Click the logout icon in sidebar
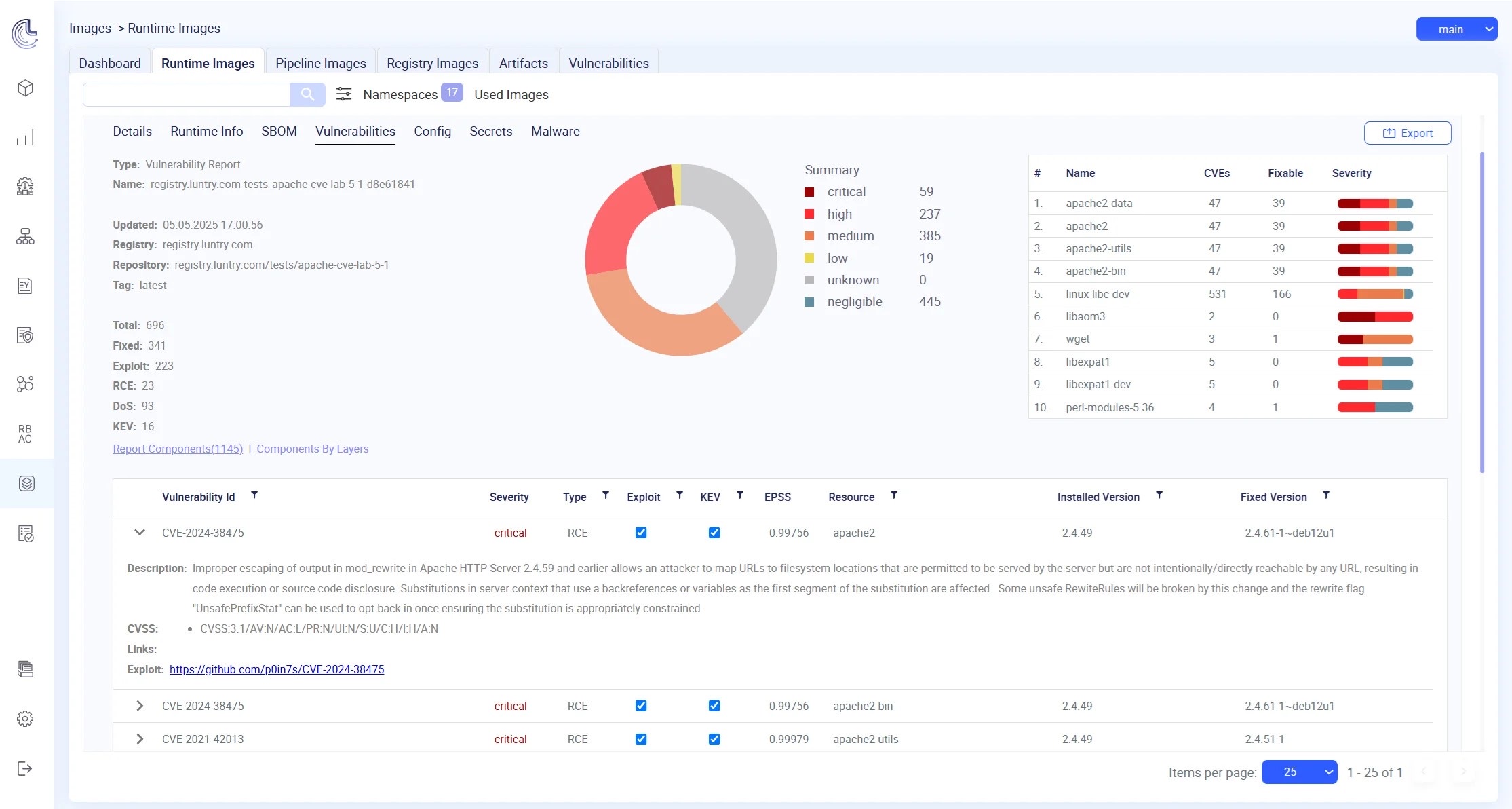The height and width of the screenshot is (809, 1512). click(x=25, y=768)
